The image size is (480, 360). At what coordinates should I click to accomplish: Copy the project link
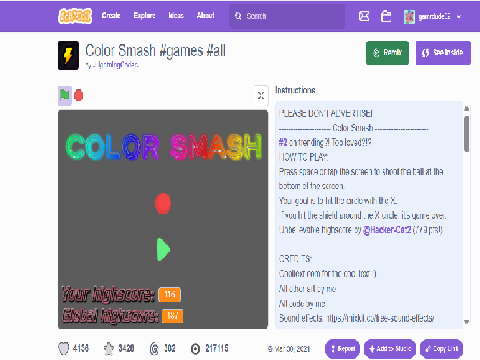[442, 349]
